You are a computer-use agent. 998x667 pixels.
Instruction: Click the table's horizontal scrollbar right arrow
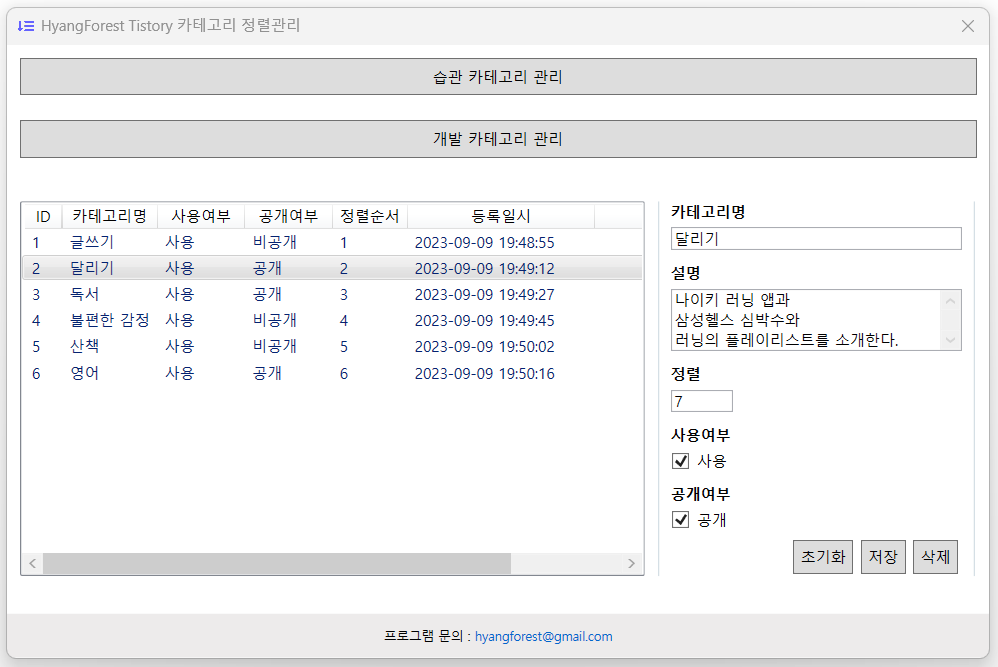(631, 563)
